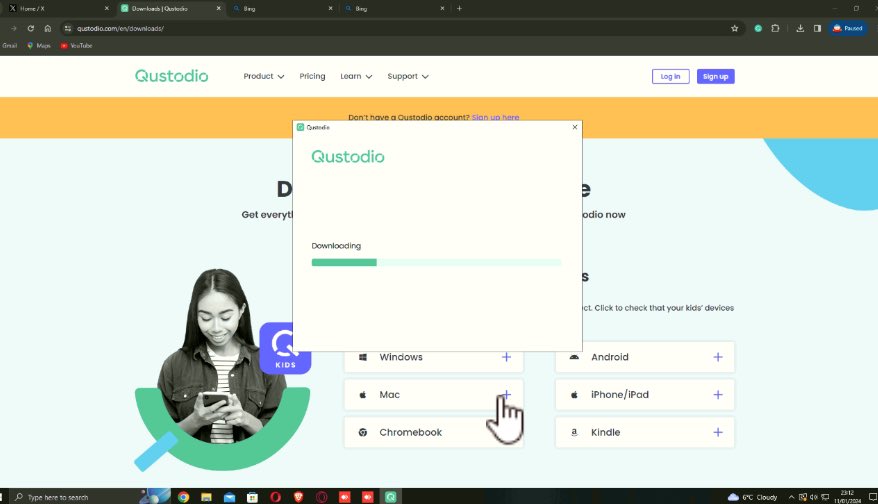The image size is (878, 504).
Task: Open the Mail app on taskbar
Action: [229, 497]
